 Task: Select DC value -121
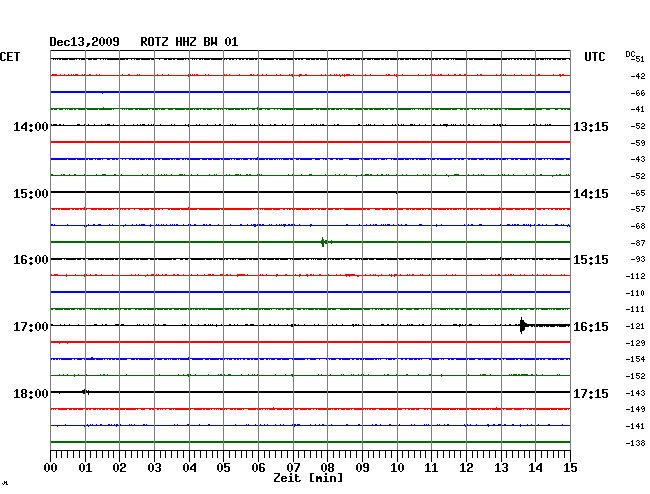(x=635, y=326)
